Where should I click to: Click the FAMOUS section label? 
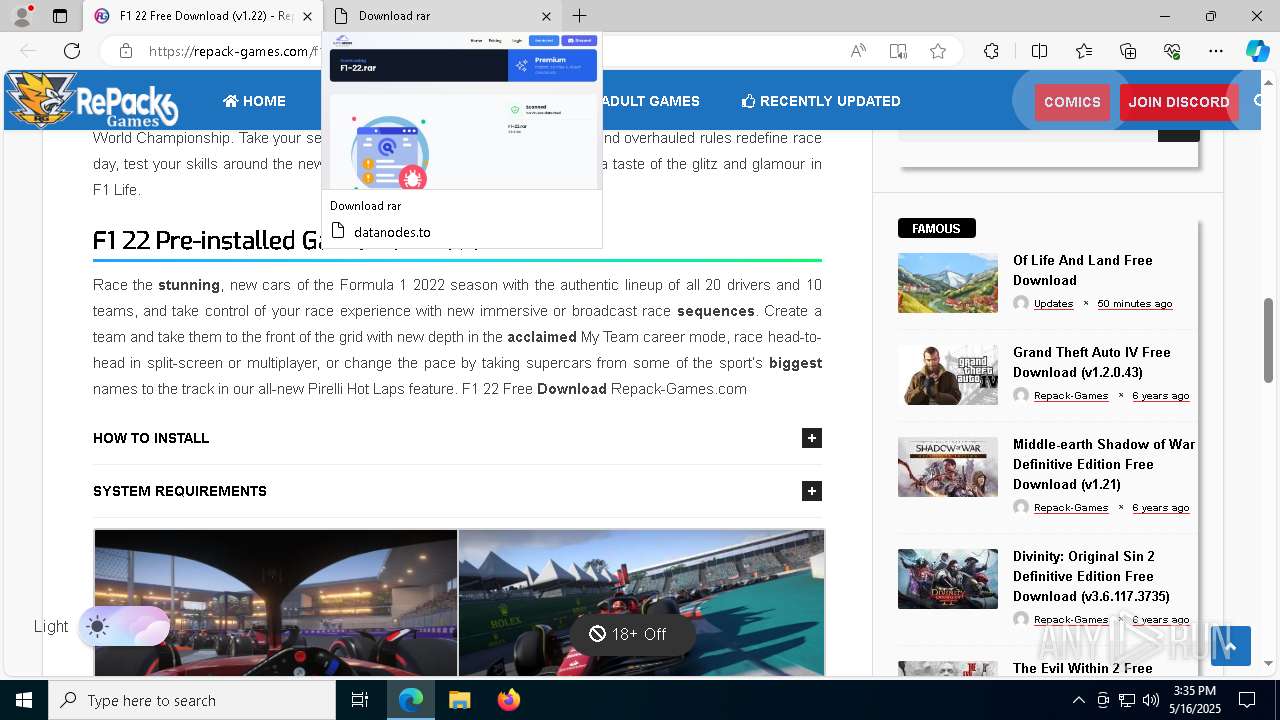tap(936, 228)
